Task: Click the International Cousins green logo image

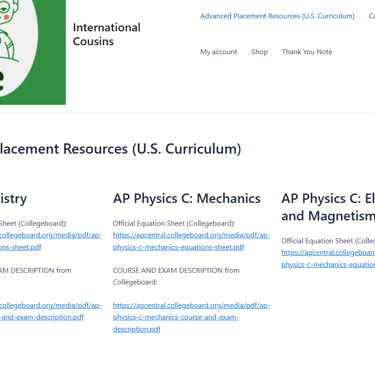Action: coord(33,52)
